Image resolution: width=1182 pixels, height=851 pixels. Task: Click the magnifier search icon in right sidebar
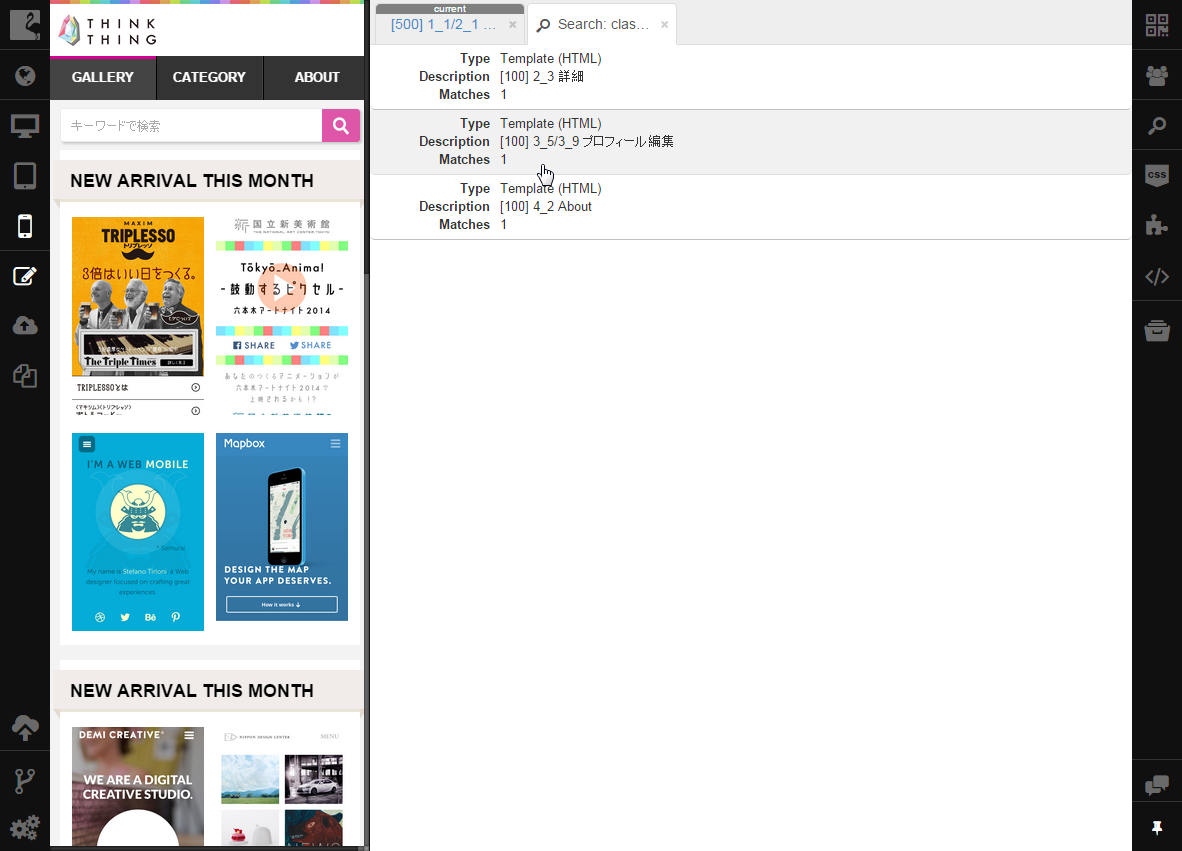[x=1157, y=126]
